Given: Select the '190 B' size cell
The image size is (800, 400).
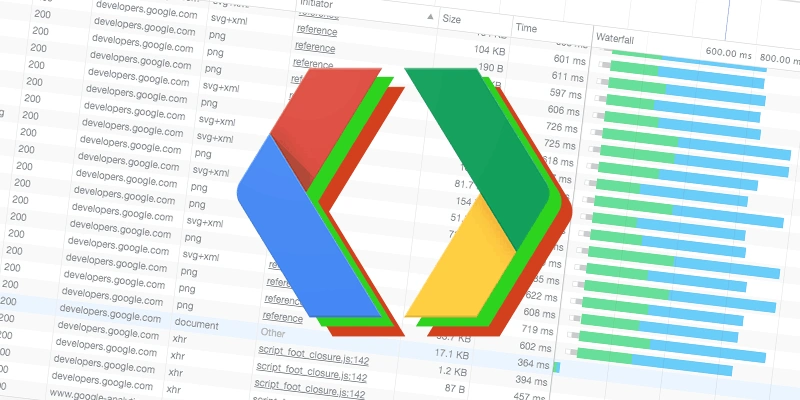Looking at the screenshot, I should (x=491, y=67).
